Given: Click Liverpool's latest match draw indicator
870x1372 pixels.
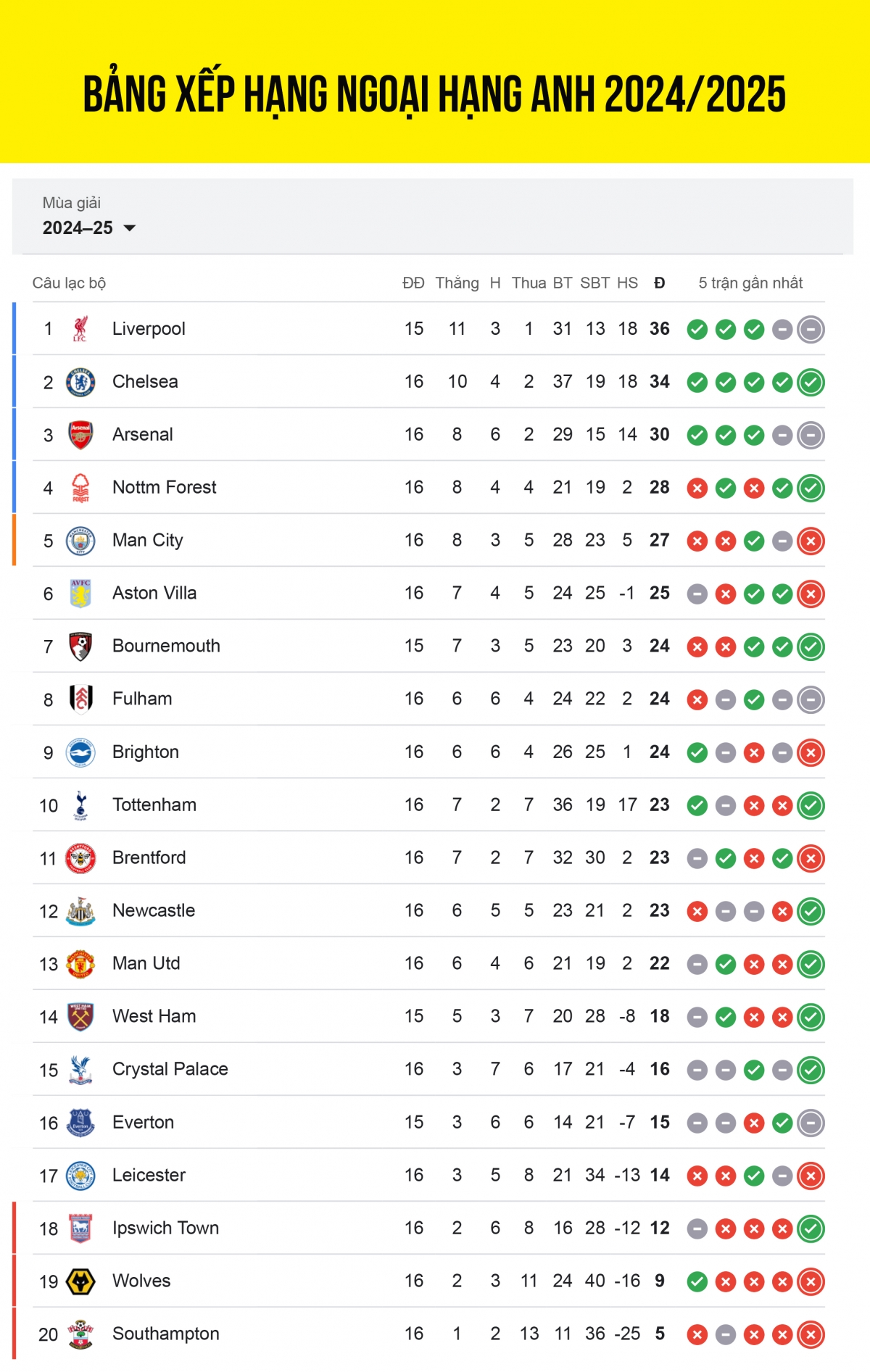Looking at the screenshot, I should (x=811, y=330).
